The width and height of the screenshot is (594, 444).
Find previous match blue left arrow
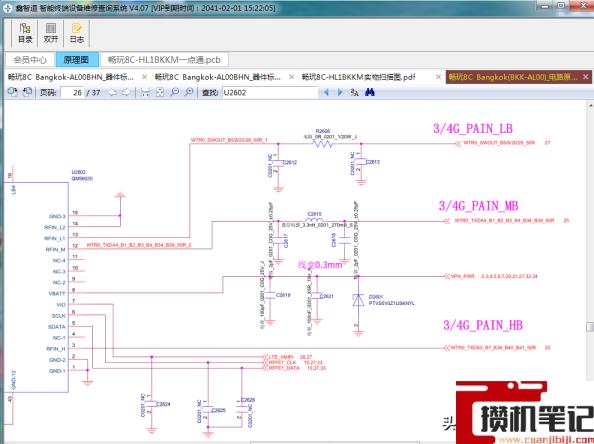[x=326, y=92]
